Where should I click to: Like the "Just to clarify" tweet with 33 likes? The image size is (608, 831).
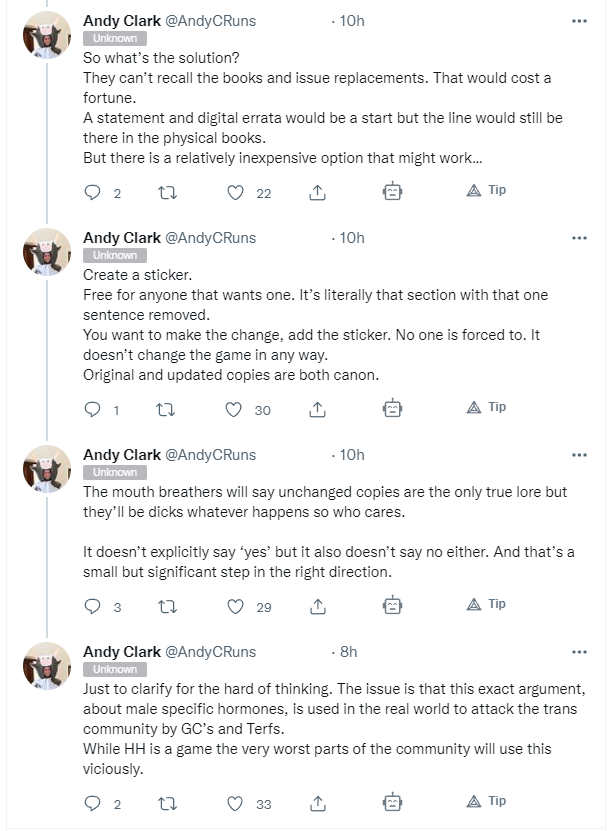click(235, 803)
